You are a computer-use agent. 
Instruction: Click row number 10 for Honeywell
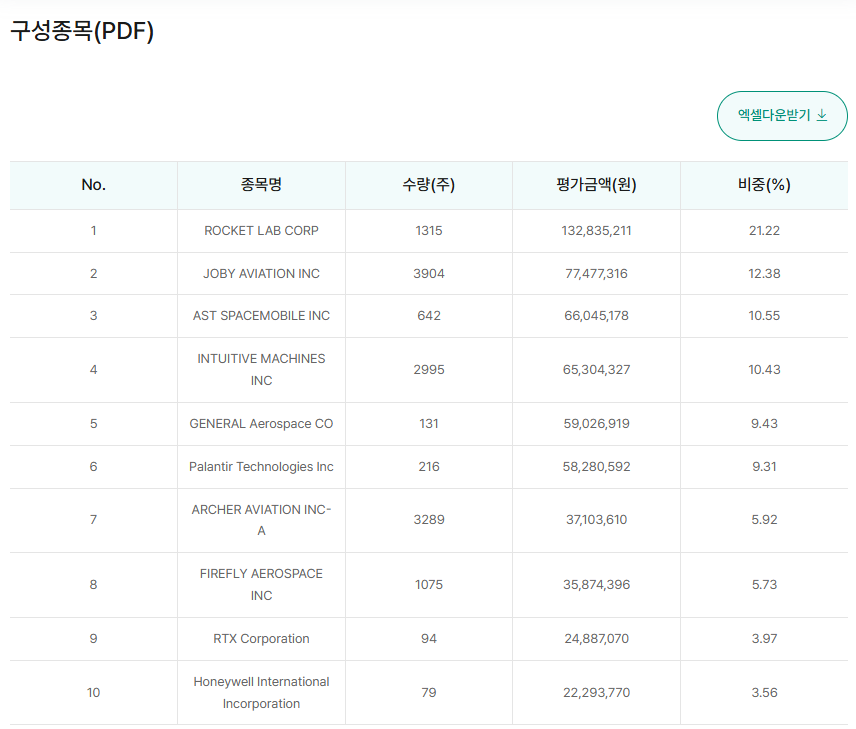93,693
